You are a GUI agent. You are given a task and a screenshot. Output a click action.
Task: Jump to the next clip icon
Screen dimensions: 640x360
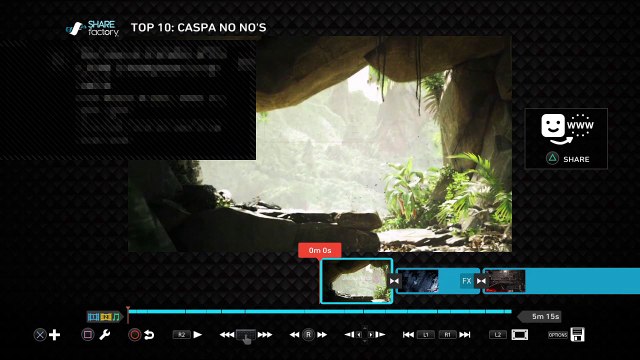click(x=464, y=335)
